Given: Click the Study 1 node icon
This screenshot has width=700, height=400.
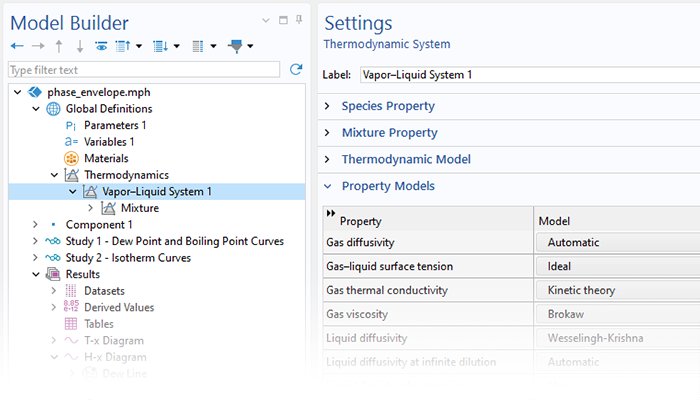Looking at the screenshot, I should (53, 242).
